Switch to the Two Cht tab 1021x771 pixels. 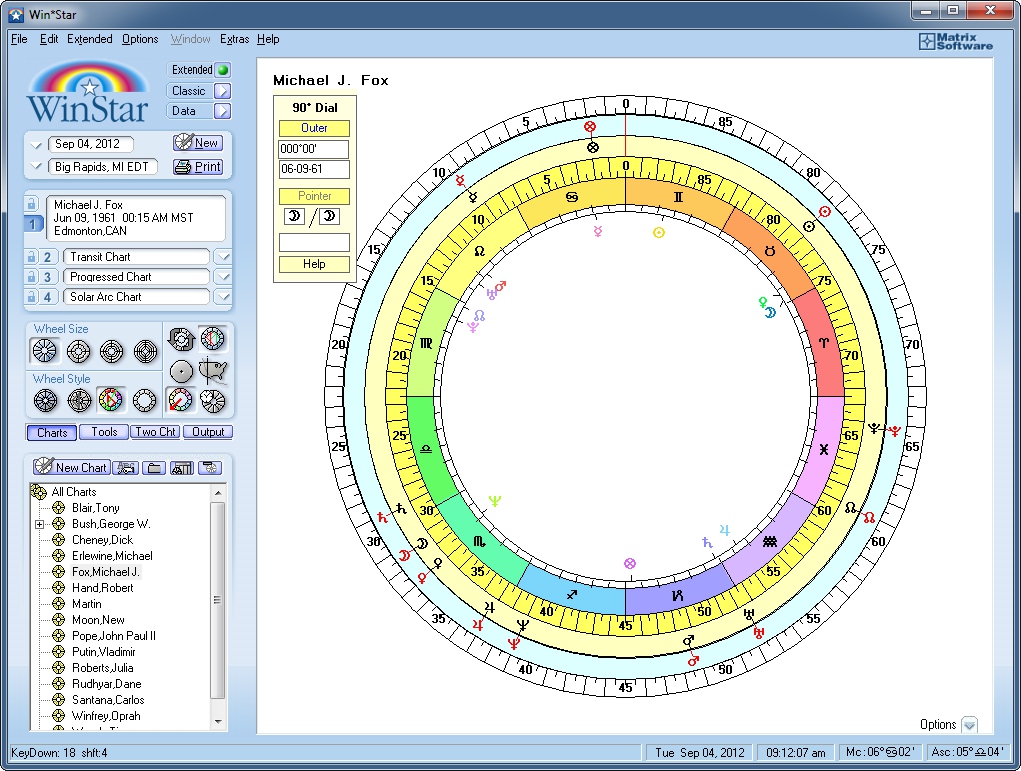pos(155,432)
